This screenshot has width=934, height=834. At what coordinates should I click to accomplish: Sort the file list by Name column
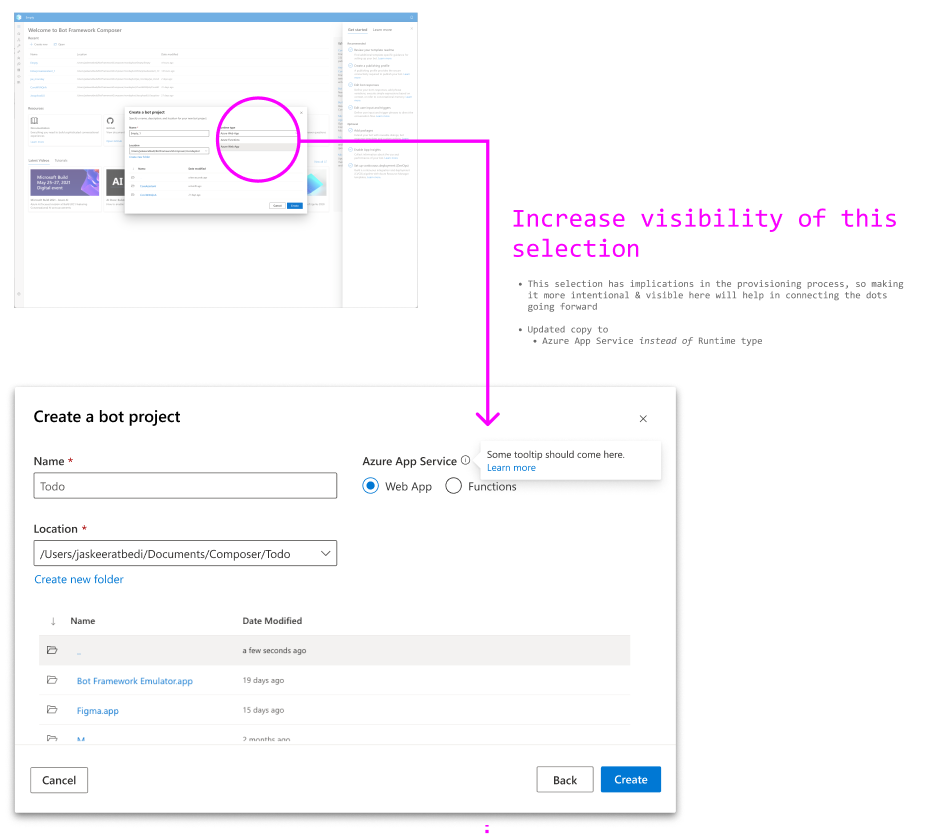[83, 621]
